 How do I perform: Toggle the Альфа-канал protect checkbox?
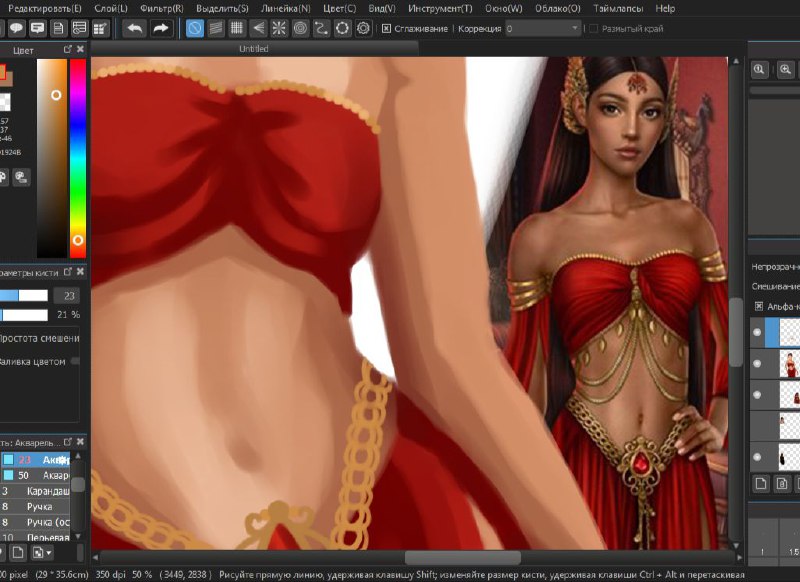click(759, 306)
